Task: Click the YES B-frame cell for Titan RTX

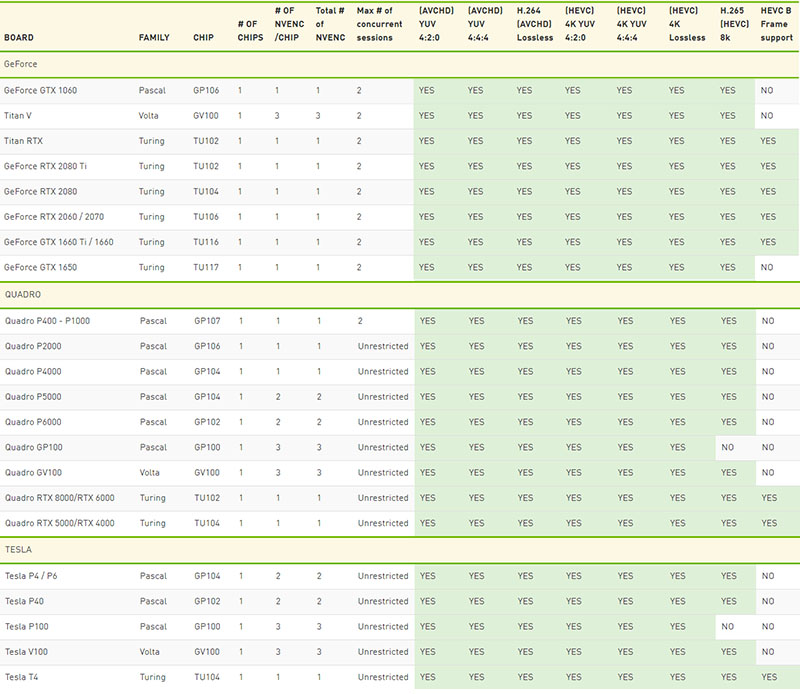Action: (768, 141)
